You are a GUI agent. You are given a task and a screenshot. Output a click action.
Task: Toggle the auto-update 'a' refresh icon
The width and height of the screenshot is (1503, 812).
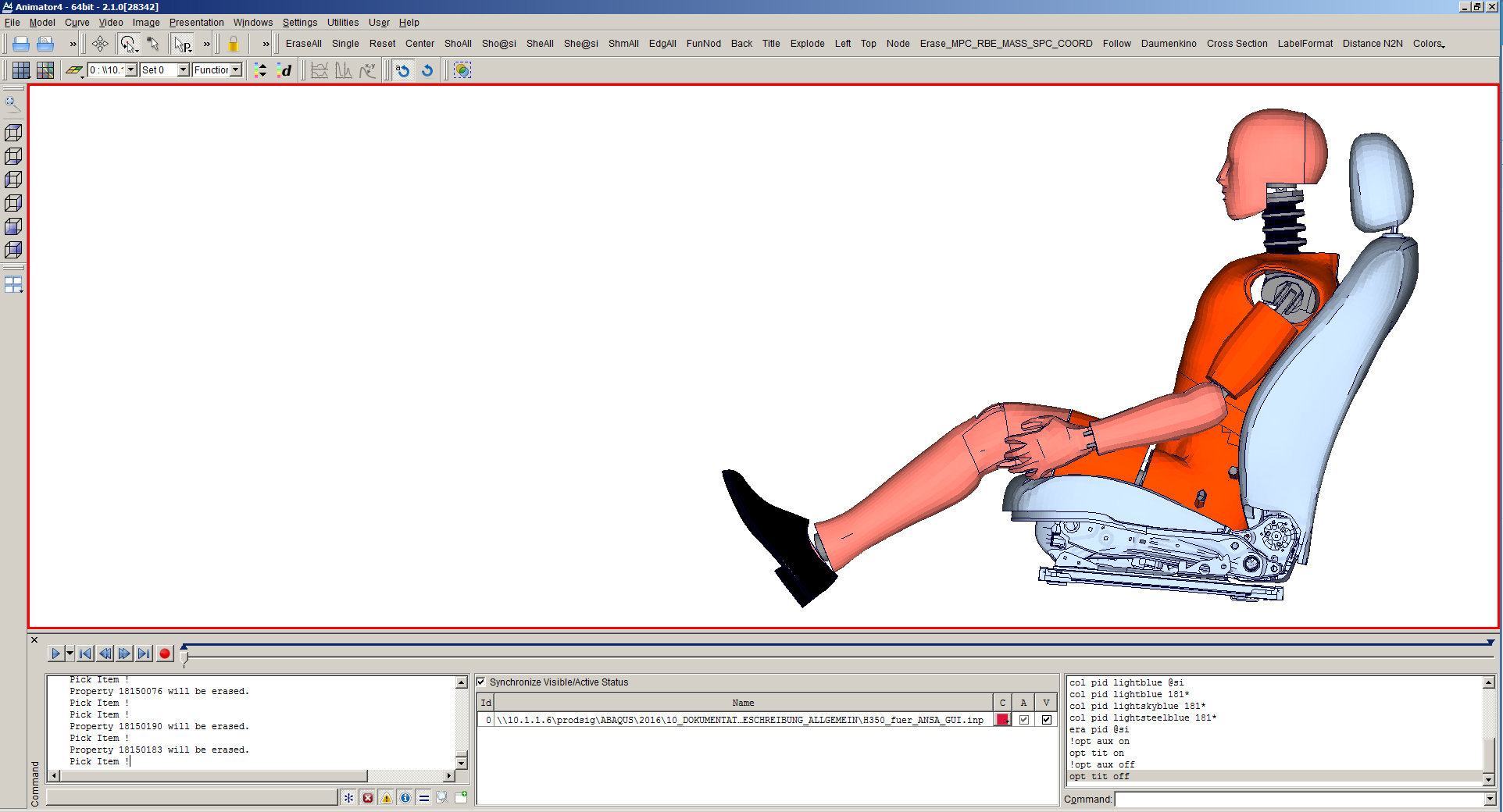pos(403,70)
